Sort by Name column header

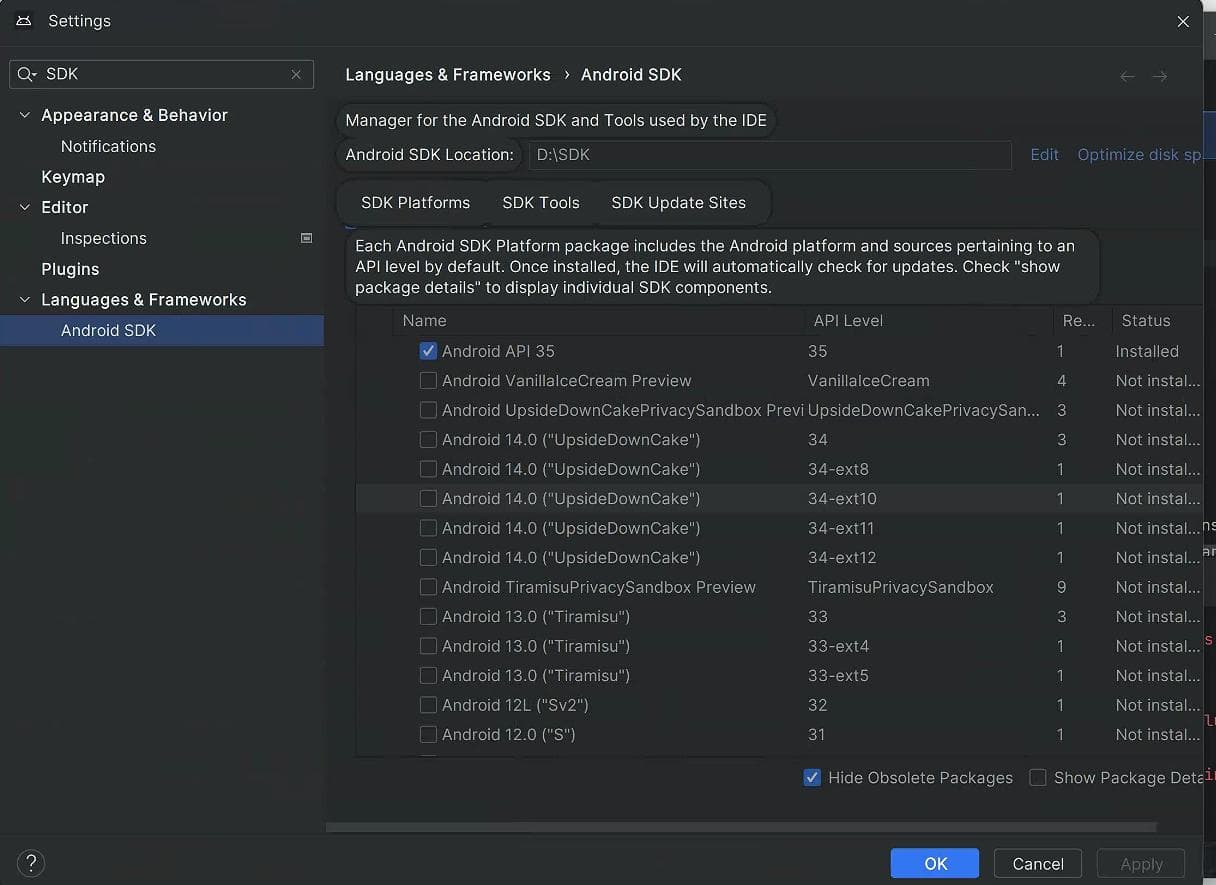pos(597,320)
